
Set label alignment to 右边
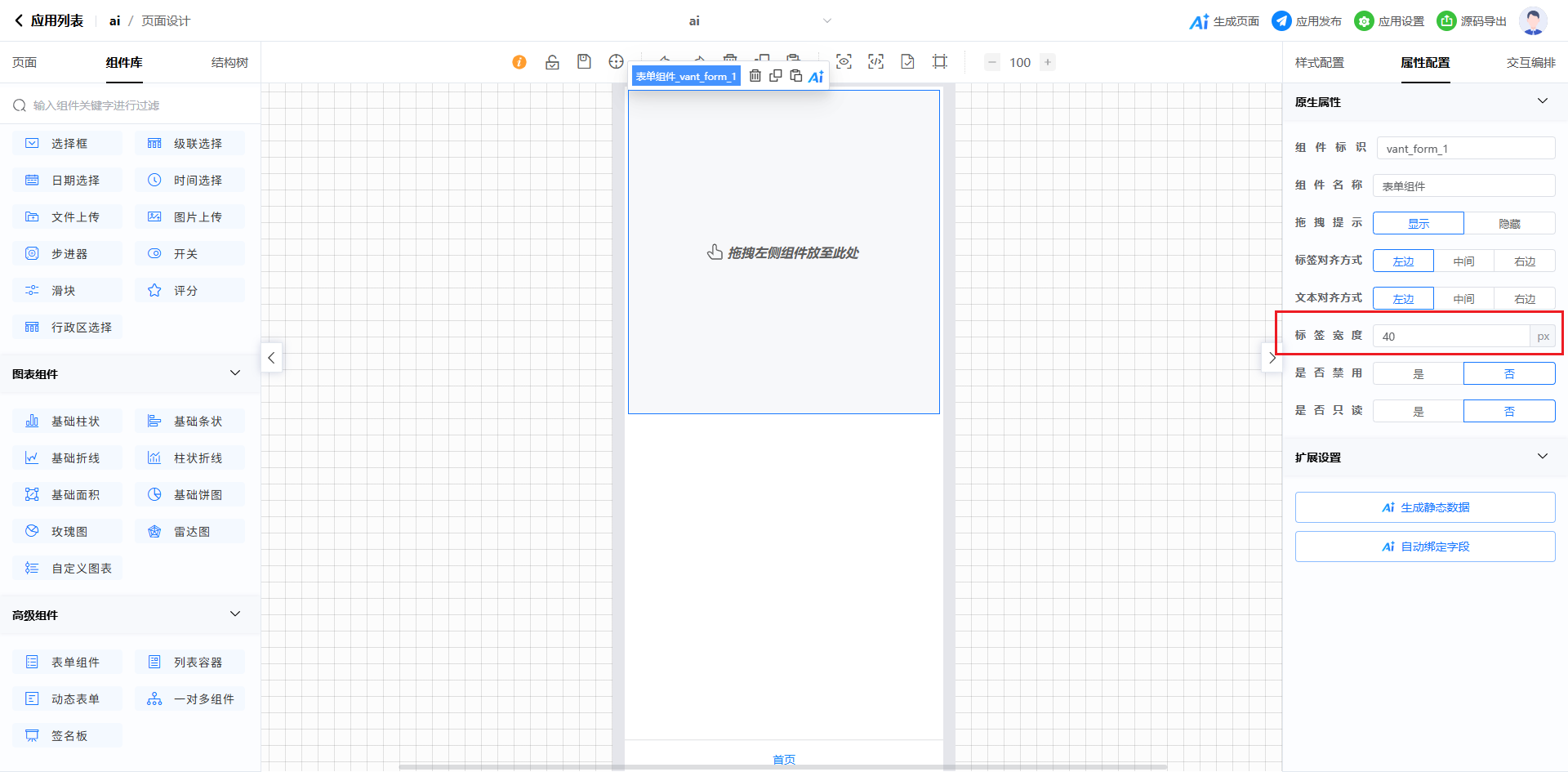[1524, 261]
